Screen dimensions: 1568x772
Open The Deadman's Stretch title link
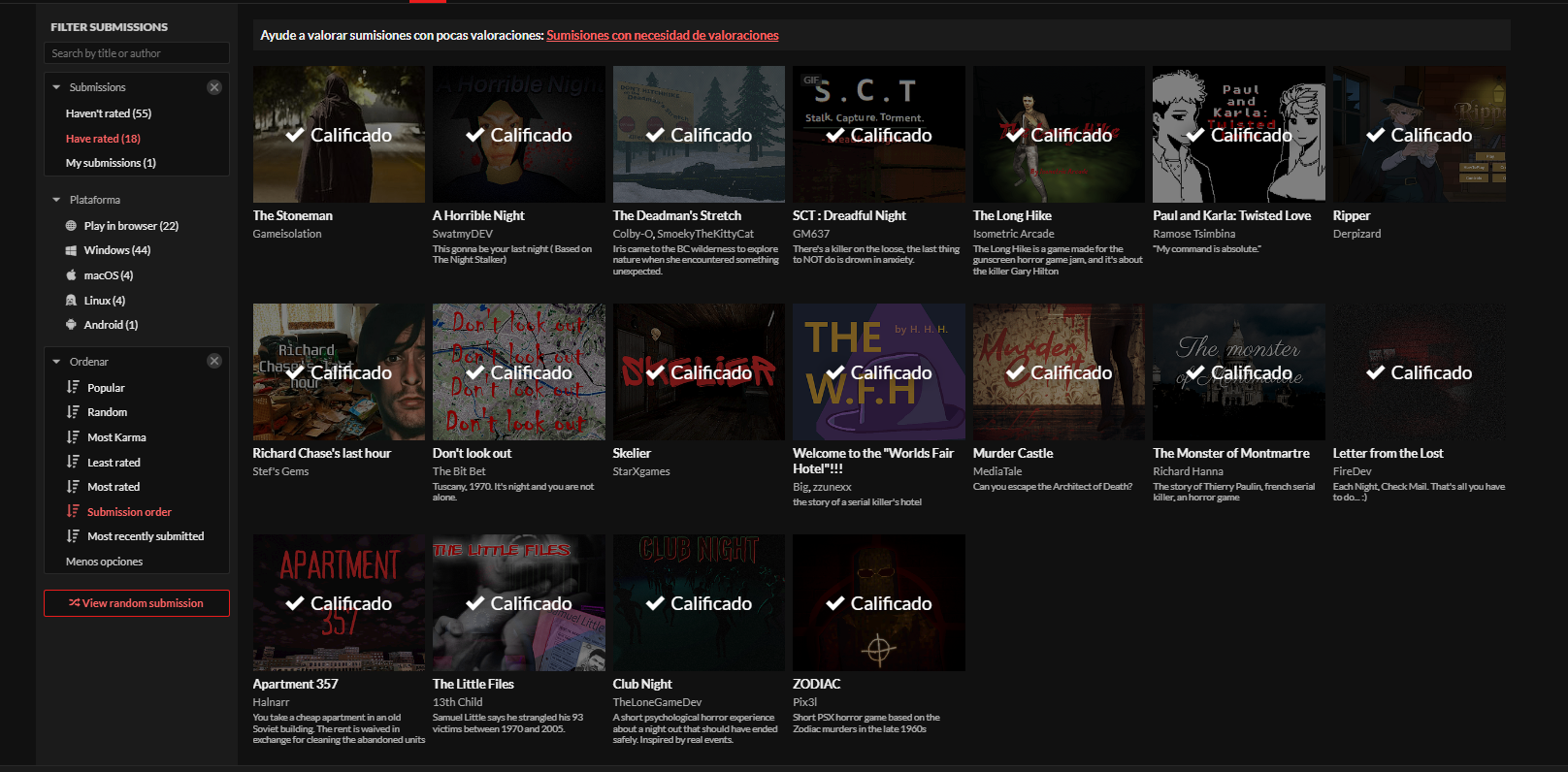pos(677,215)
